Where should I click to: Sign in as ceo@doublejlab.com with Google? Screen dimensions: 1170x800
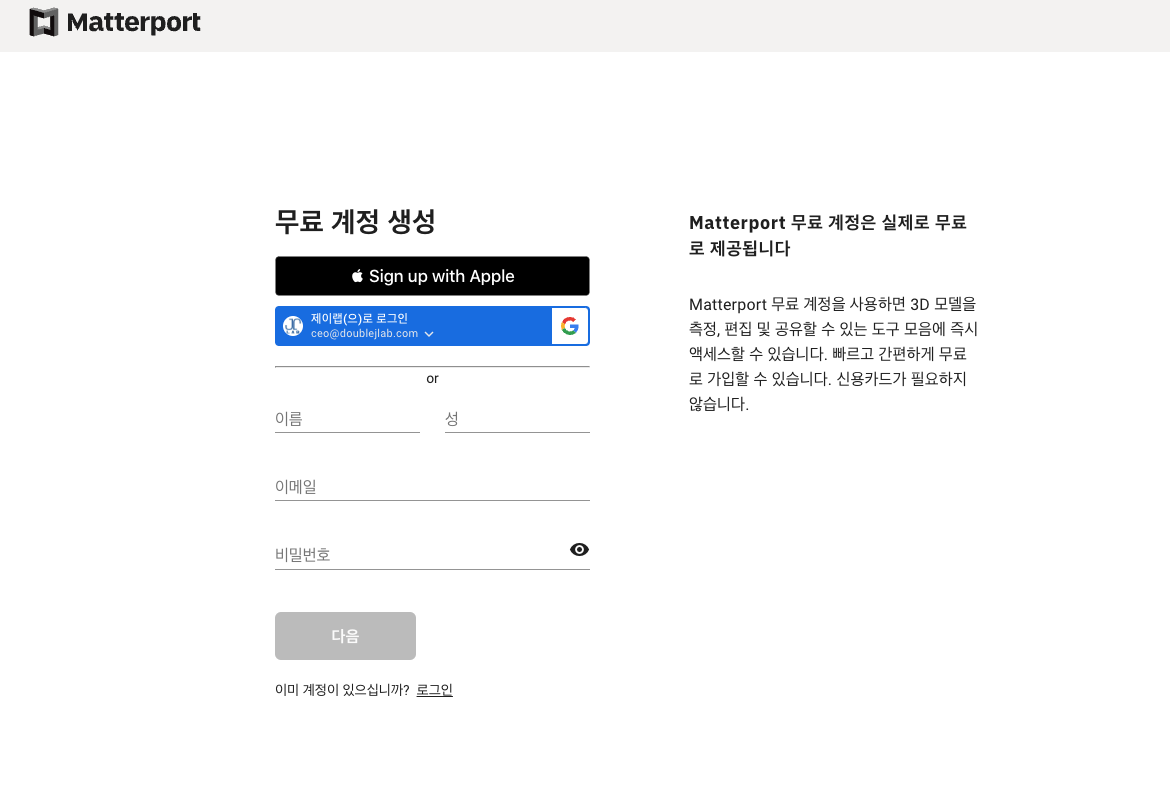tap(432, 326)
